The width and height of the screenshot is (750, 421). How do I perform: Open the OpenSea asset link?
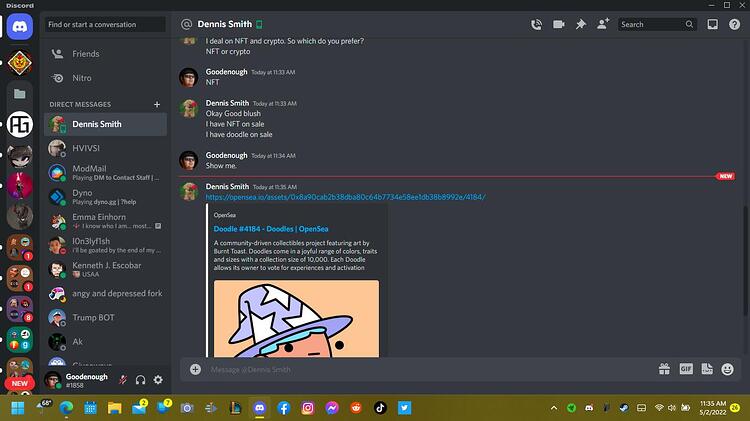pos(345,197)
